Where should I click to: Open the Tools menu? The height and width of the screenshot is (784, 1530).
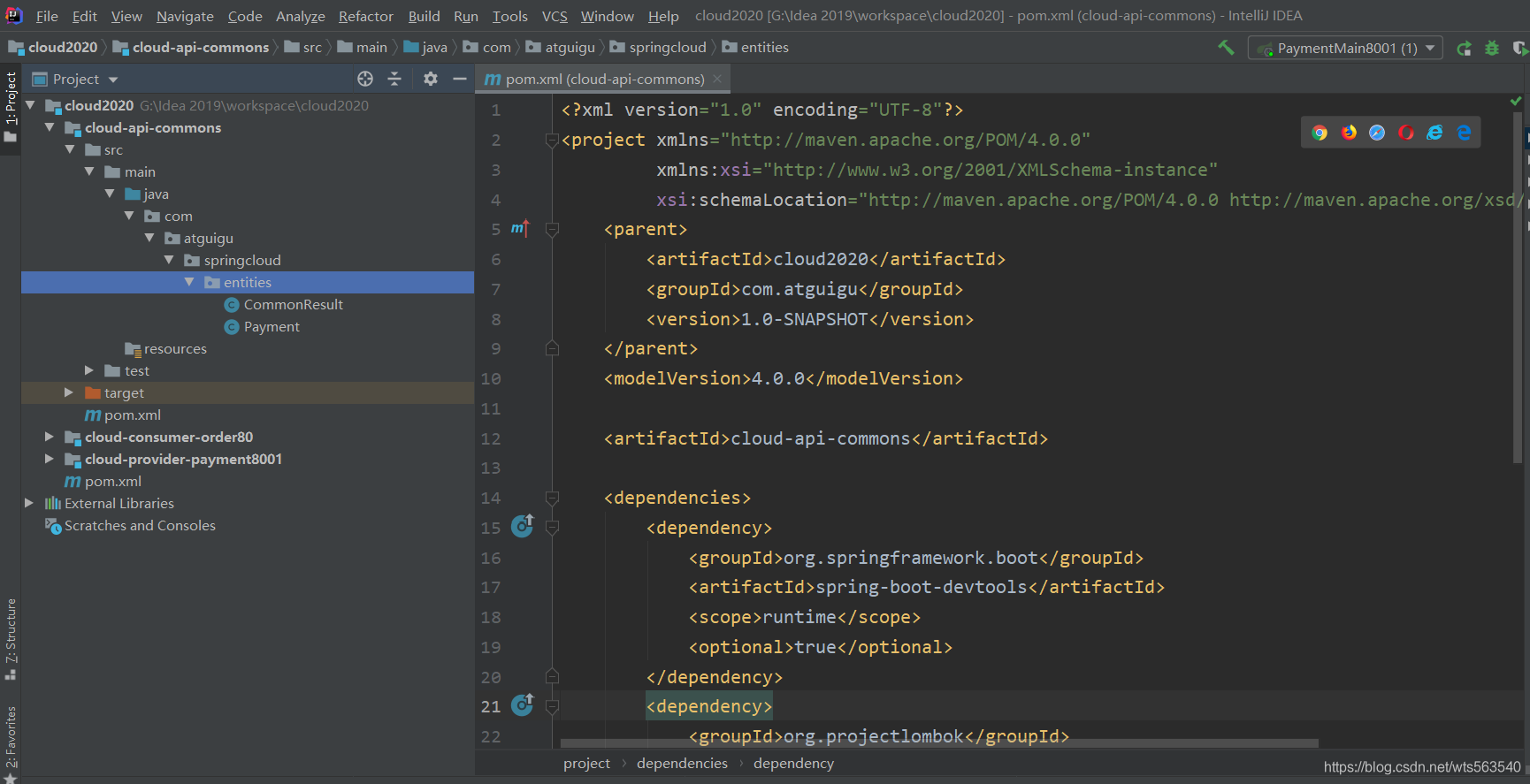[x=509, y=16]
